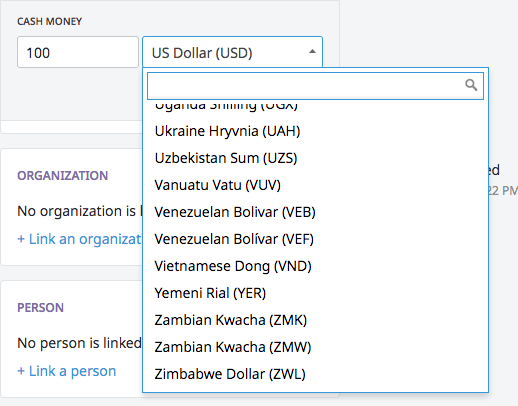Image resolution: width=518 pixels, height=406 pixels.
Task: Select Ukraine Hryvnia (UAH)
Action: [315, 131]
